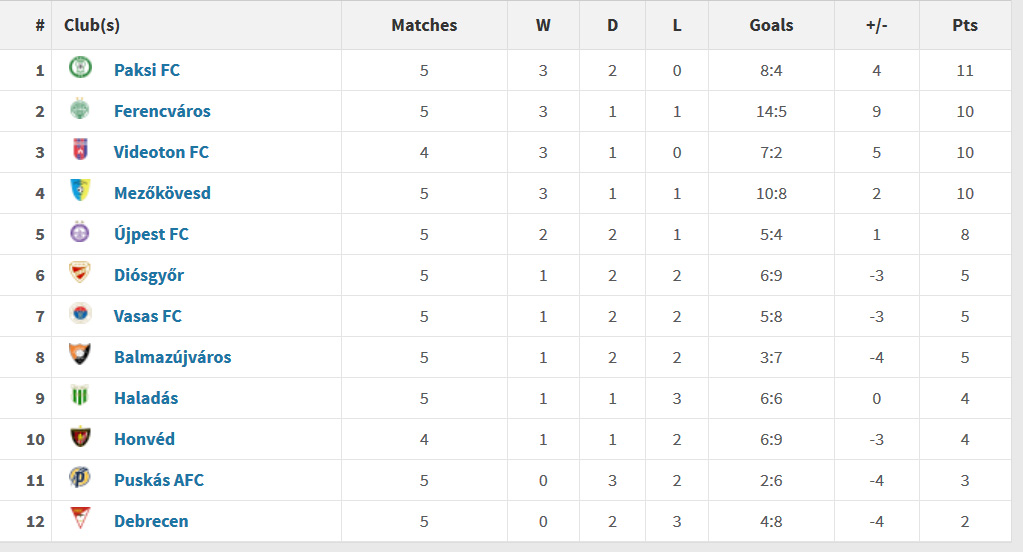Click the Debrecen club crest icon
The height and width of the screenshot is (552, 1023).
[x=80, y=519]
